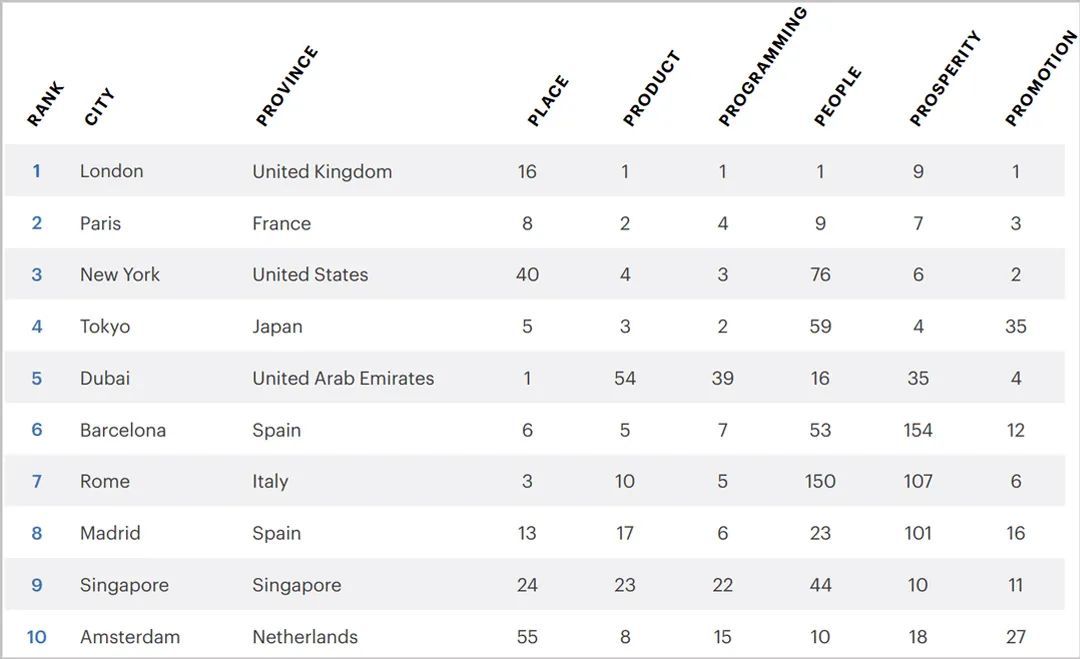Click rank number 9 for Singapore

pyautogui.click(x=37, y=585)
